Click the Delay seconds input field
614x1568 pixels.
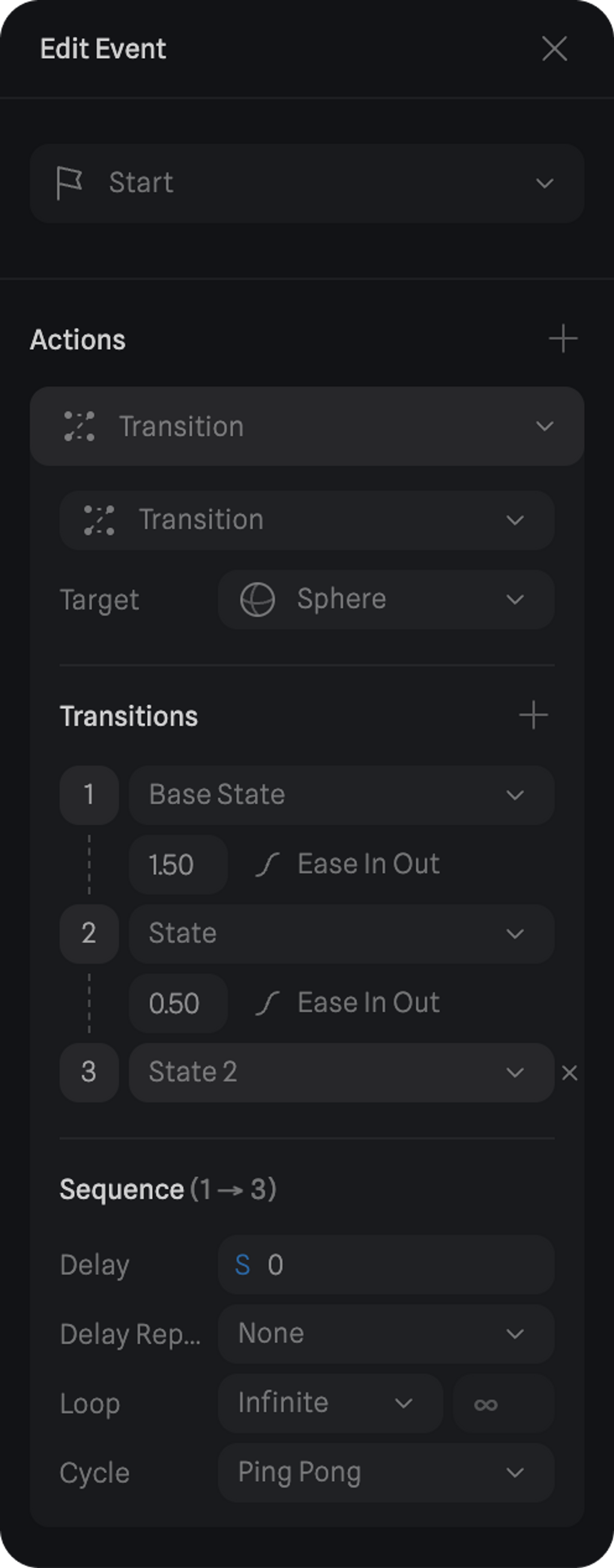click(386, 1265)
